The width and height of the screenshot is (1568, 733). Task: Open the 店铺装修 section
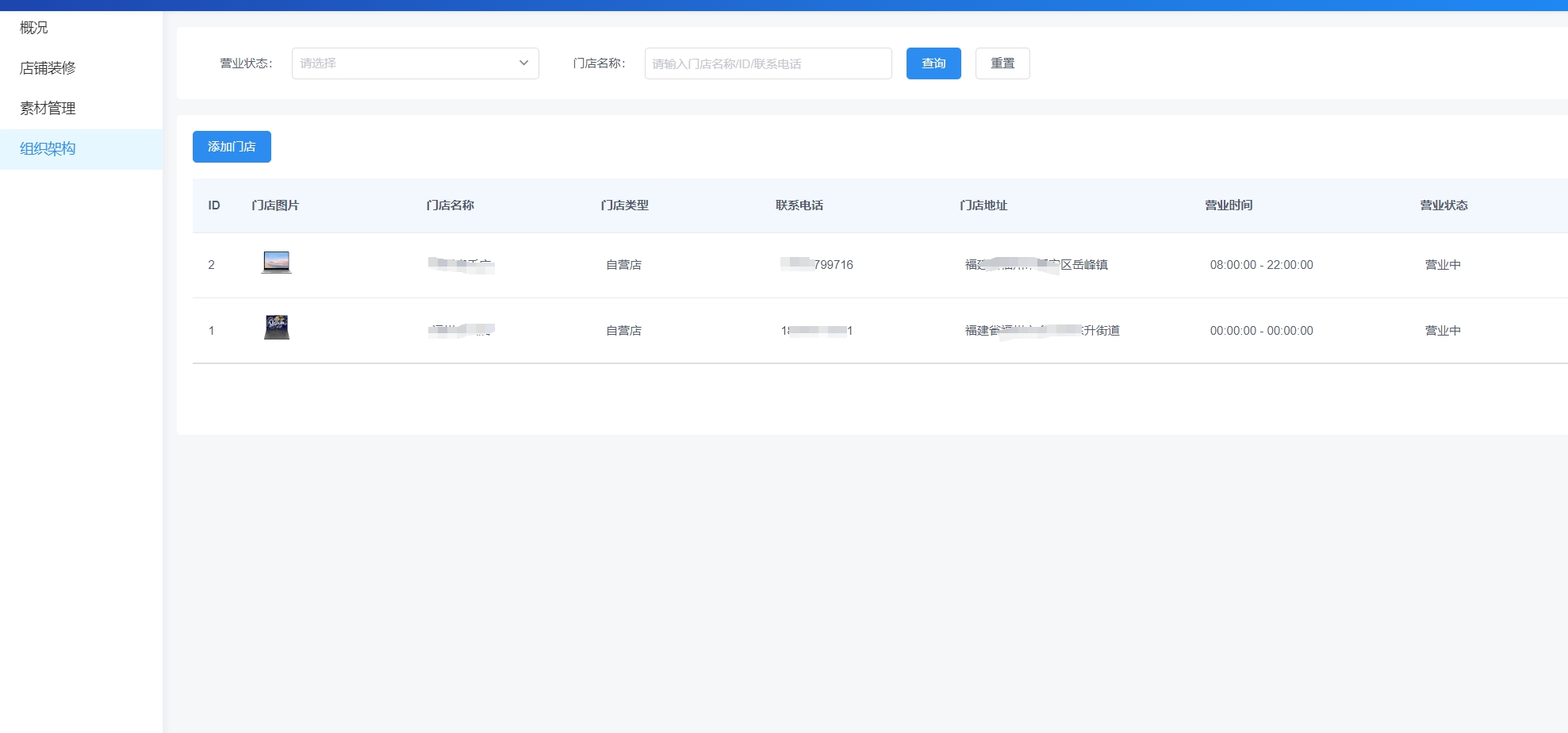click(48, 67)
